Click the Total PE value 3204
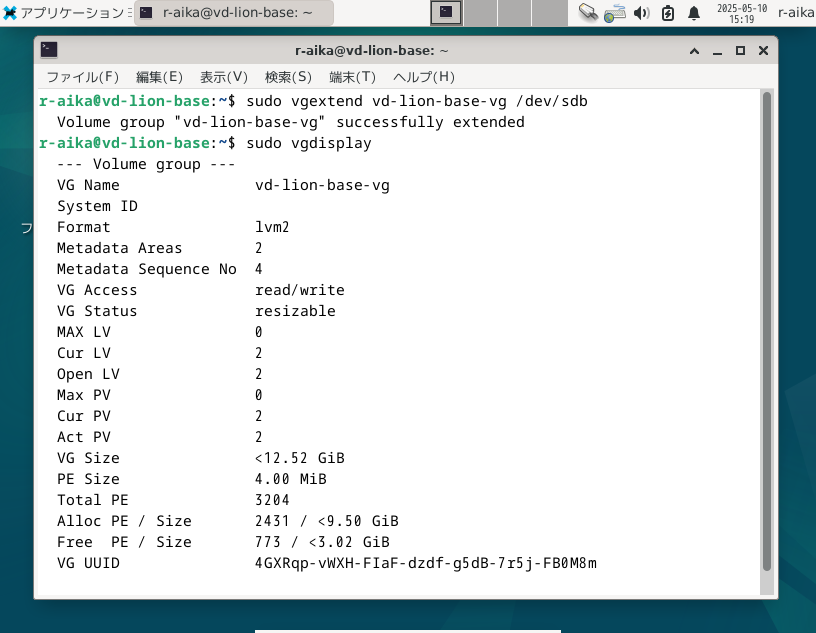The width and height of the screenshot is (816, 633). pos(272,500)
